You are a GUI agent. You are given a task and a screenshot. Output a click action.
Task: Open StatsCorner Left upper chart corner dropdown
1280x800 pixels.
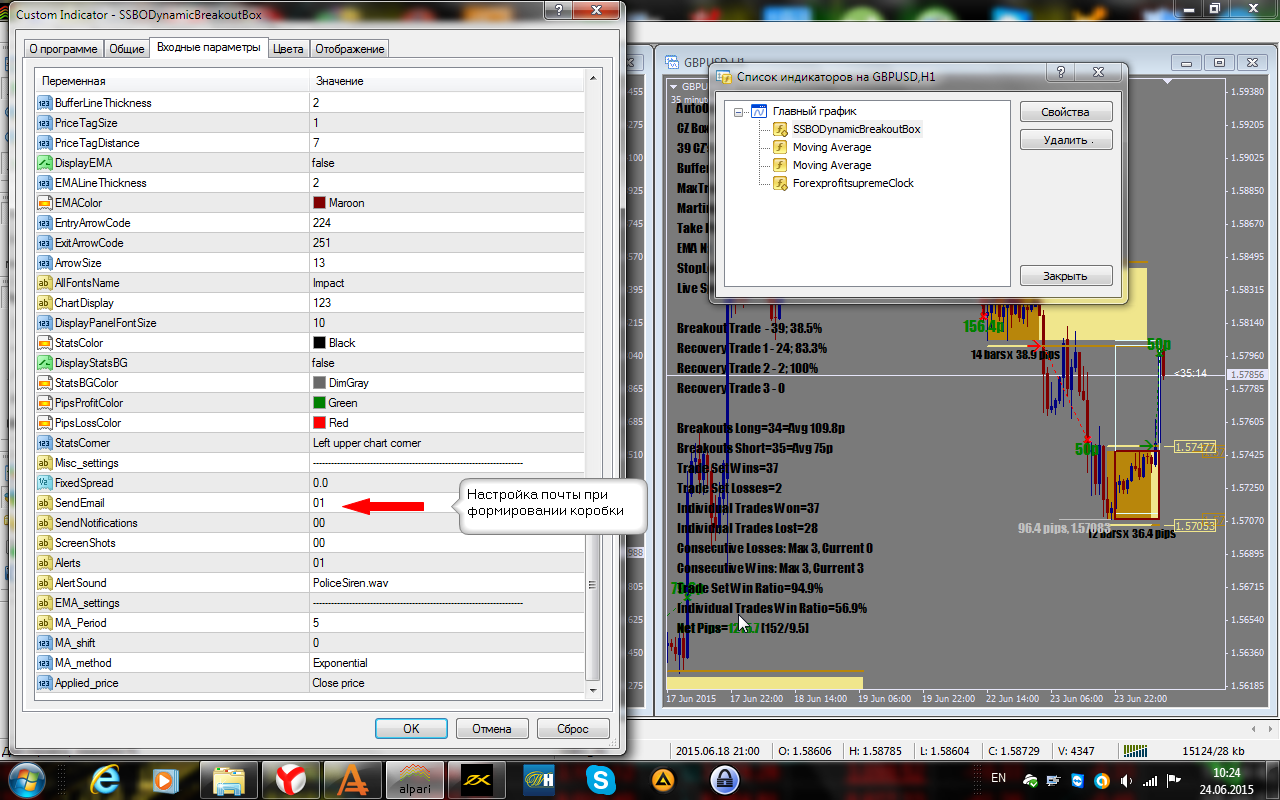(x=446, y=443)
